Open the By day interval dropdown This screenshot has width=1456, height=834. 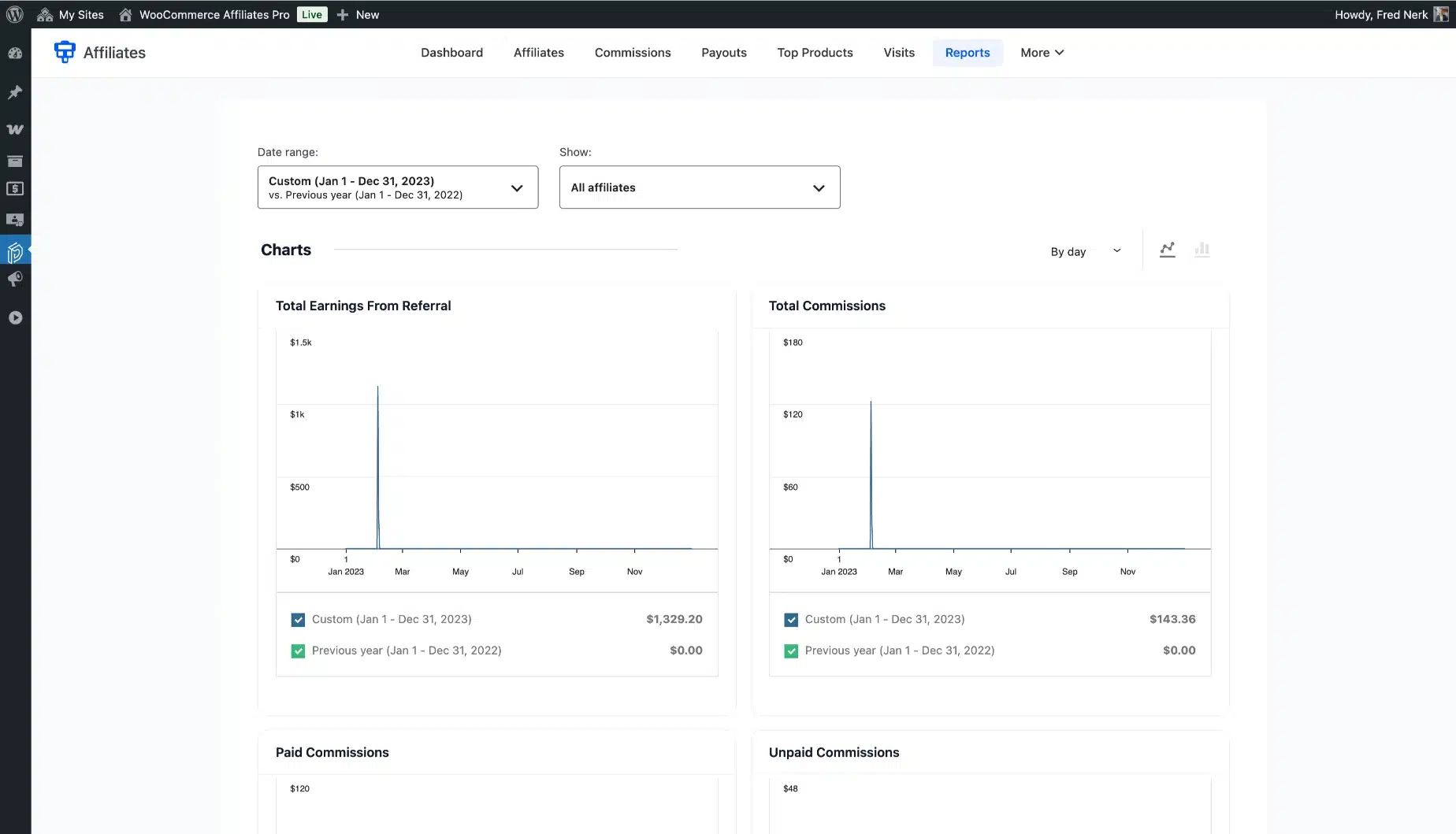pyautogui.click(x=1085, y=251)
